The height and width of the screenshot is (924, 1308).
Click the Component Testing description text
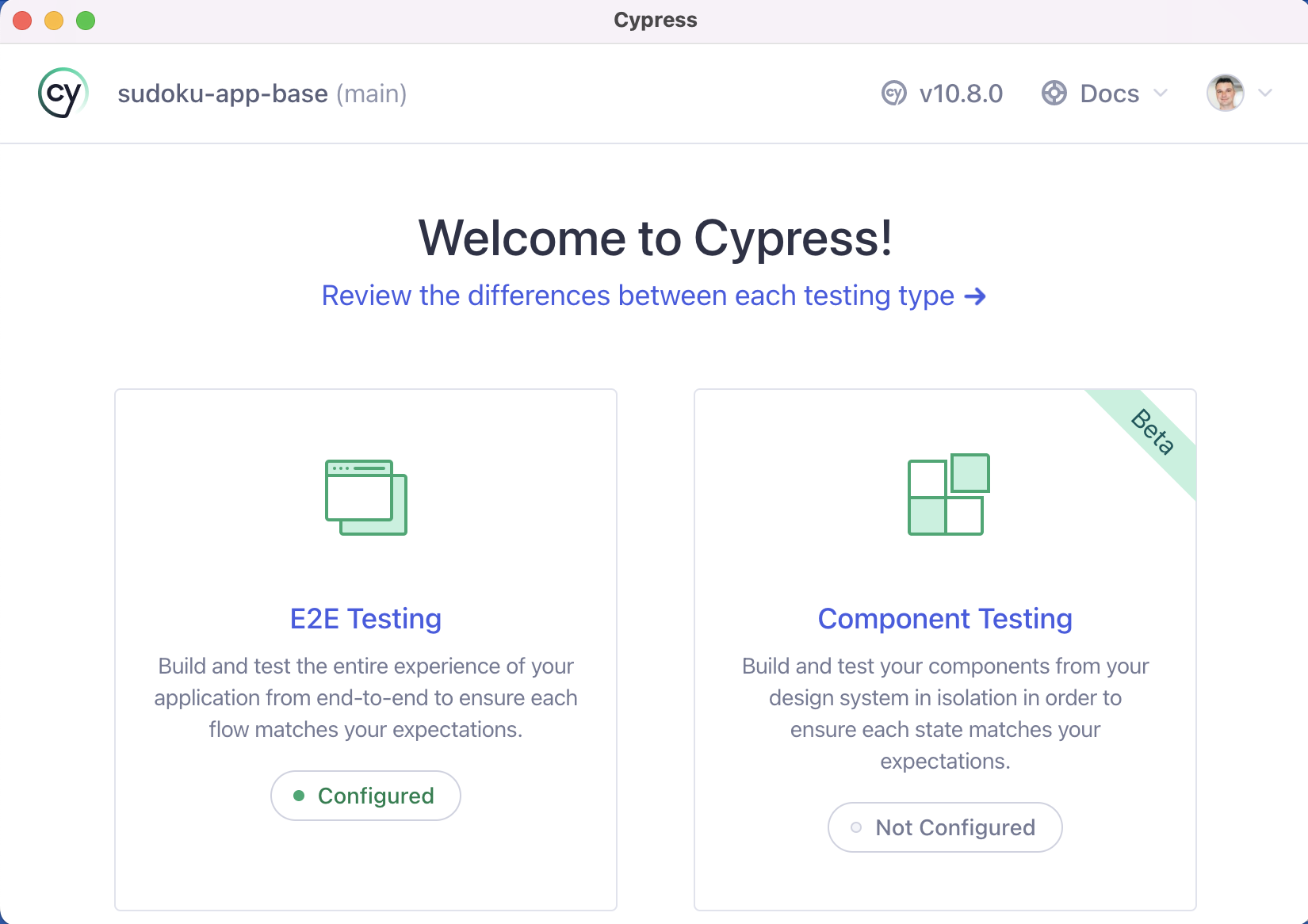(x=945, y=713)
